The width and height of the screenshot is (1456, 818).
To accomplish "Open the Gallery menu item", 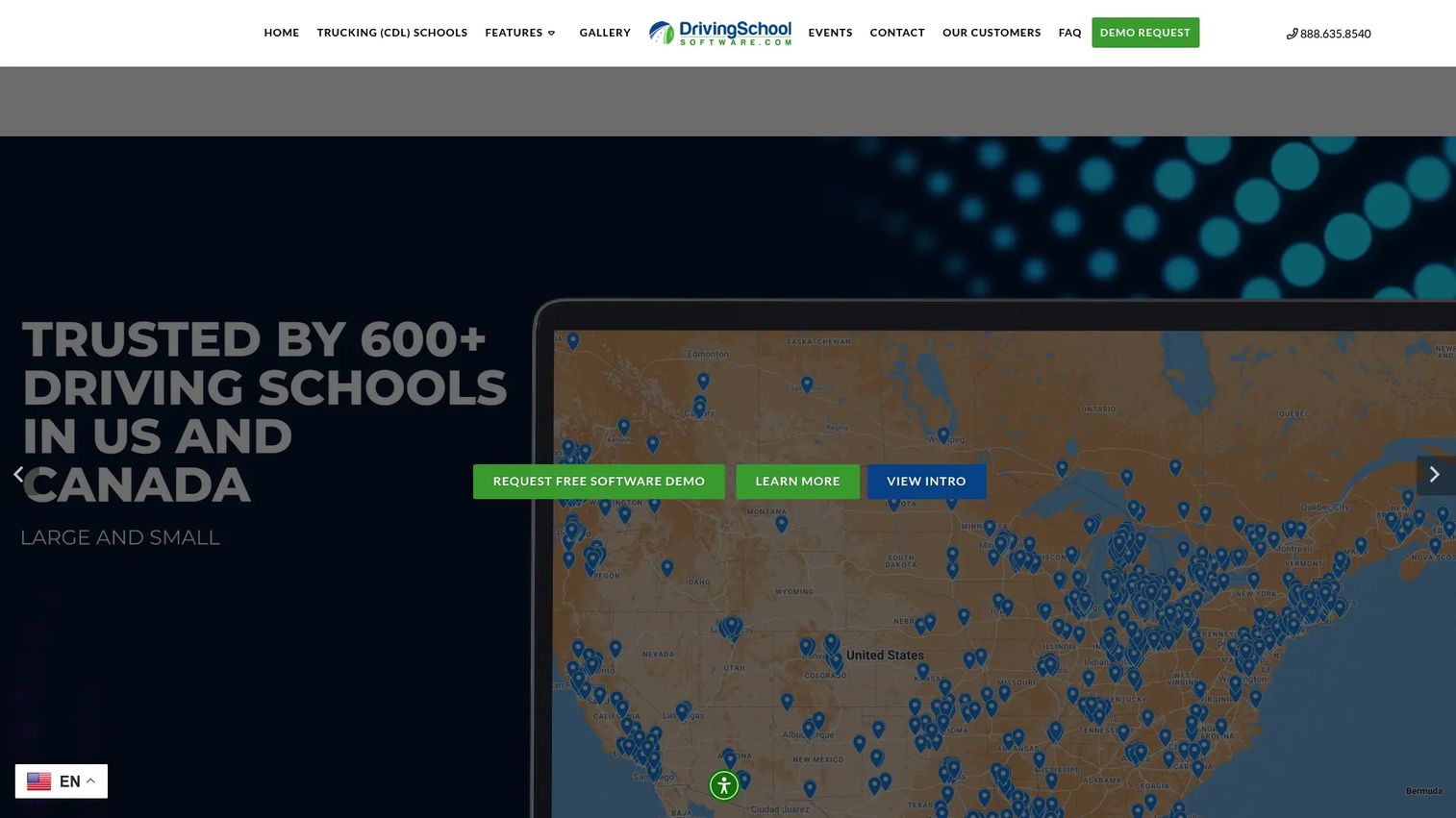I will coord(605,33).
